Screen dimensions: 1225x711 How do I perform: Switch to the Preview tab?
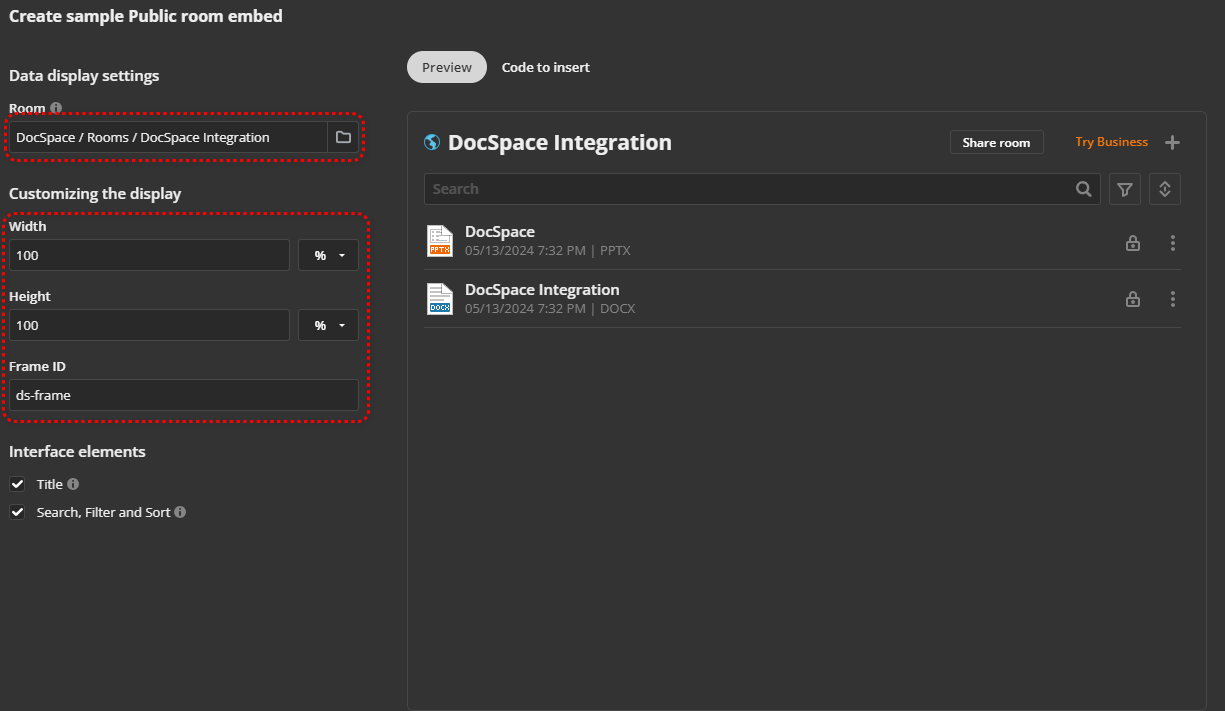pyautogui.click(x=447, y=67)
